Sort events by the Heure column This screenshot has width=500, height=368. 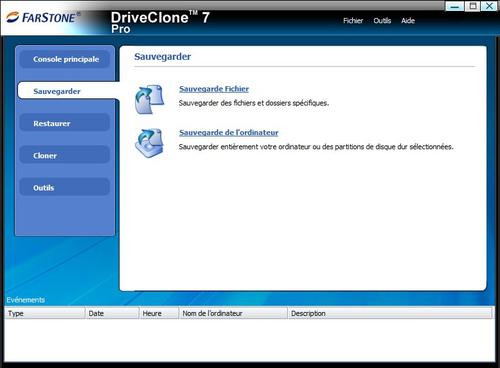(159, 313)
